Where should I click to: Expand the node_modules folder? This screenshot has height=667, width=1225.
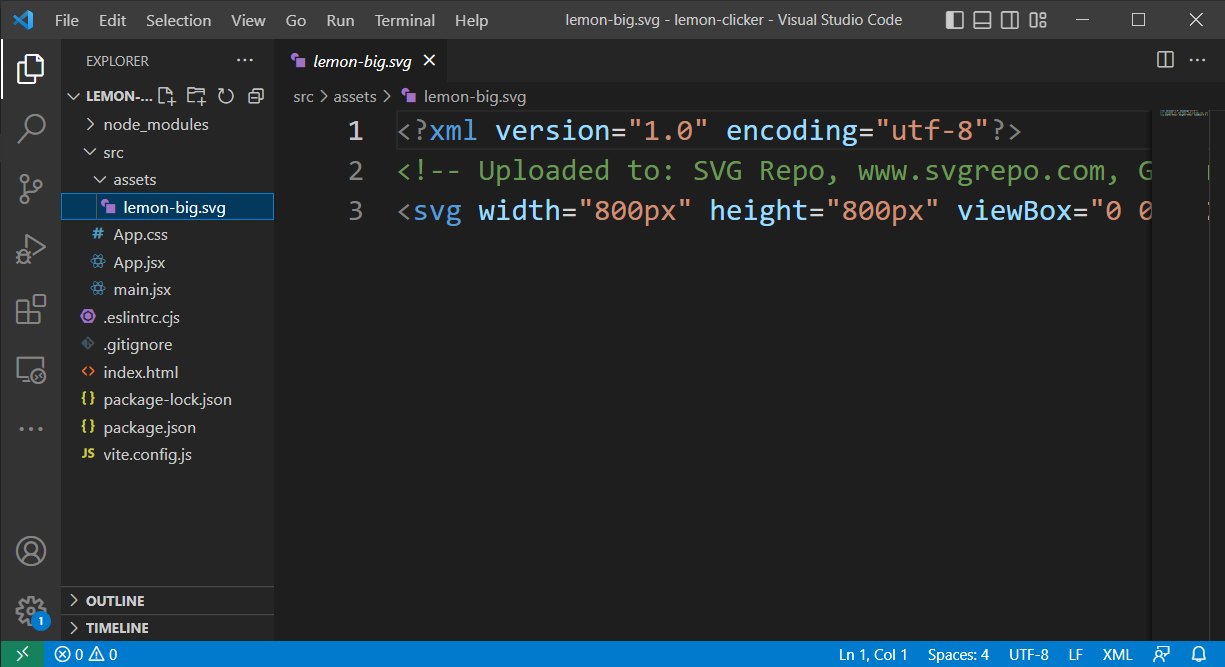[x=167, y=125]
